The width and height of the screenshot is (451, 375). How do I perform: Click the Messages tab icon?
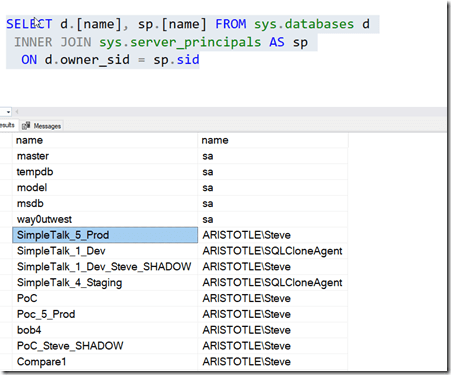[x=26, y=126]
